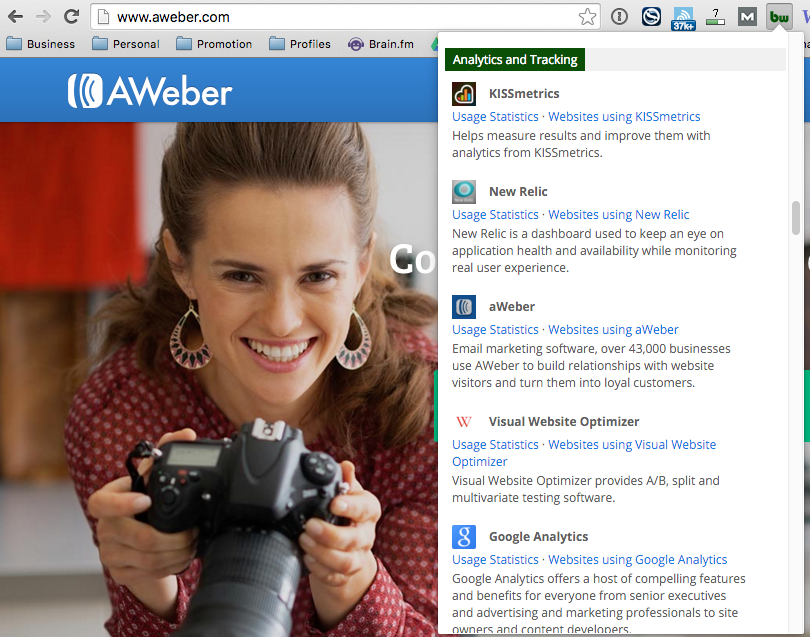Click the aWeber logo icon in the list
This screenshot has height=637, width=810.
coord(464,307)
